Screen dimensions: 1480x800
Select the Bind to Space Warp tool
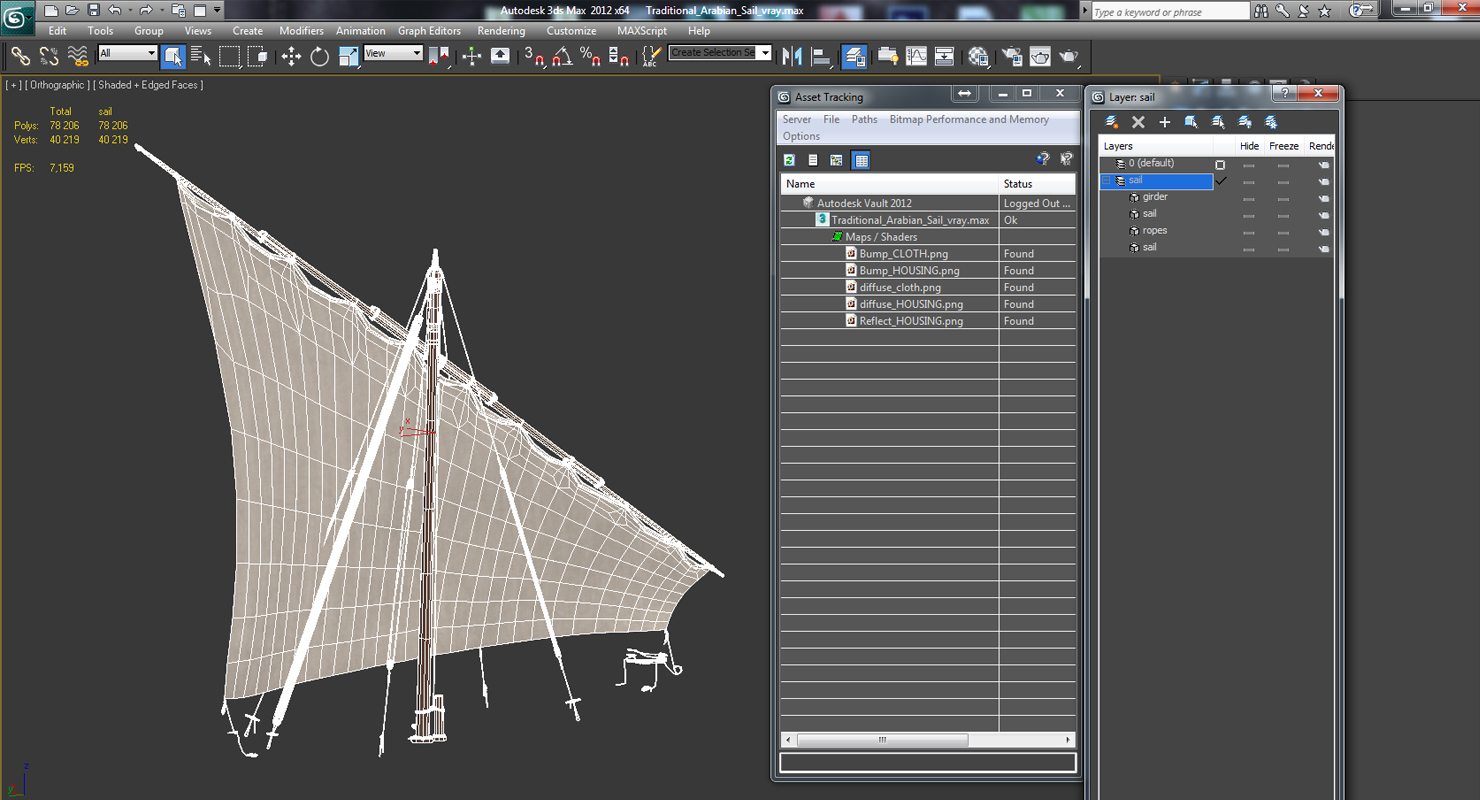[77, 56]
